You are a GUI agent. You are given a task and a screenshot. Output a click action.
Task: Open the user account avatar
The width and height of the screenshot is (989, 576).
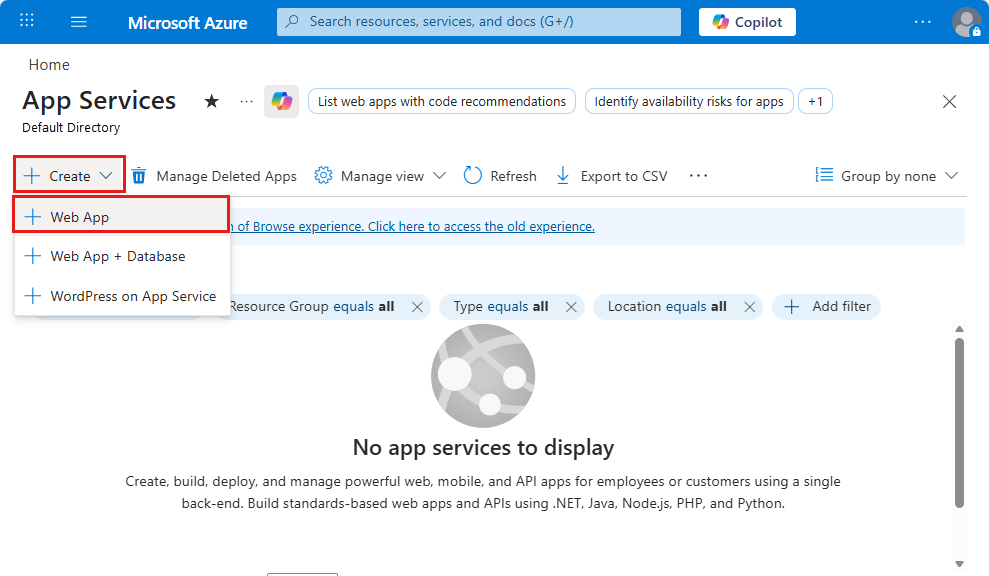point(966,22)
